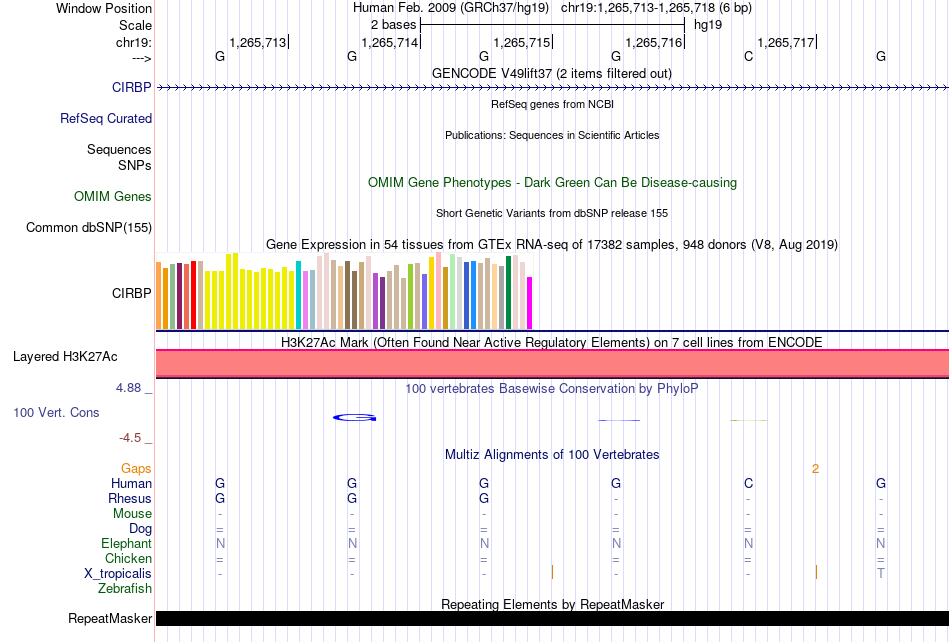Click the SNPs track label
The width and height of the screenshot is (950, 642).
pos(135,165)
